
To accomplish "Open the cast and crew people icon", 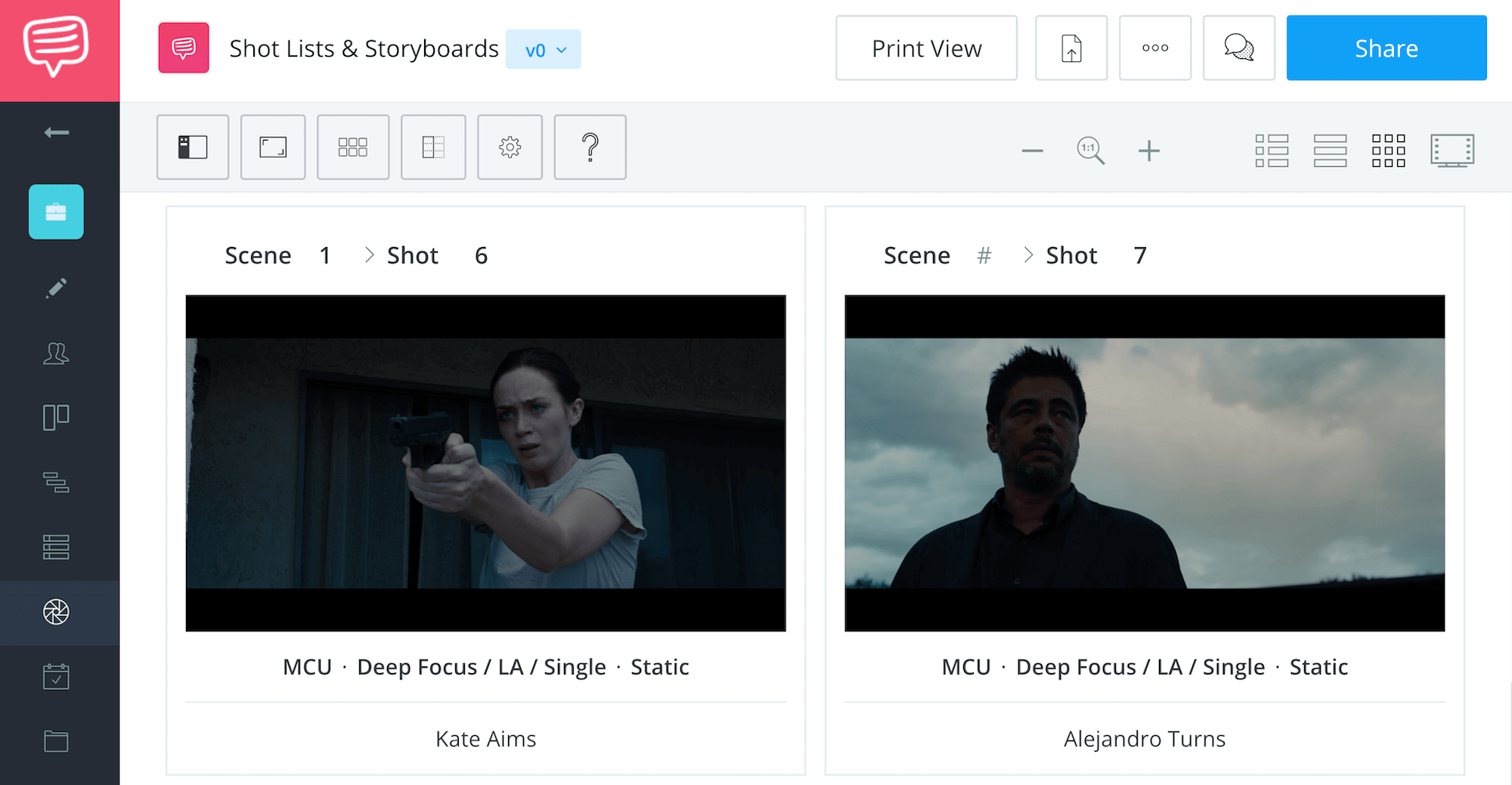I will [56, 353].
